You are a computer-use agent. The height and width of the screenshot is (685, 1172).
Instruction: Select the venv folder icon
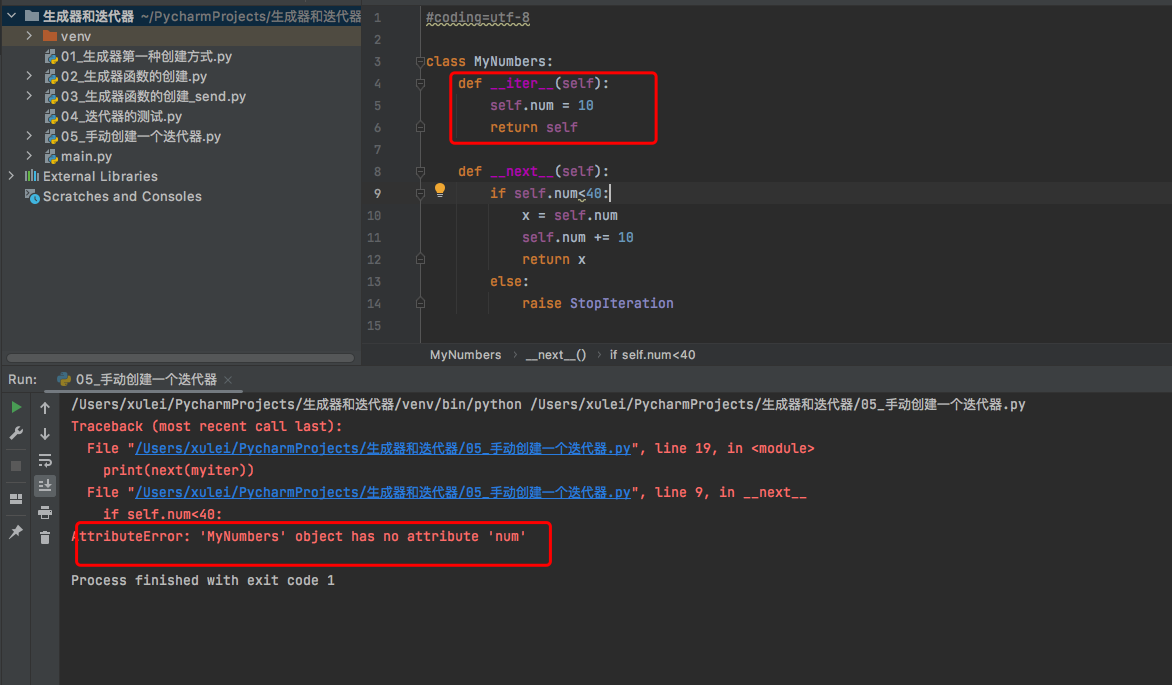(x=50, y=36)
